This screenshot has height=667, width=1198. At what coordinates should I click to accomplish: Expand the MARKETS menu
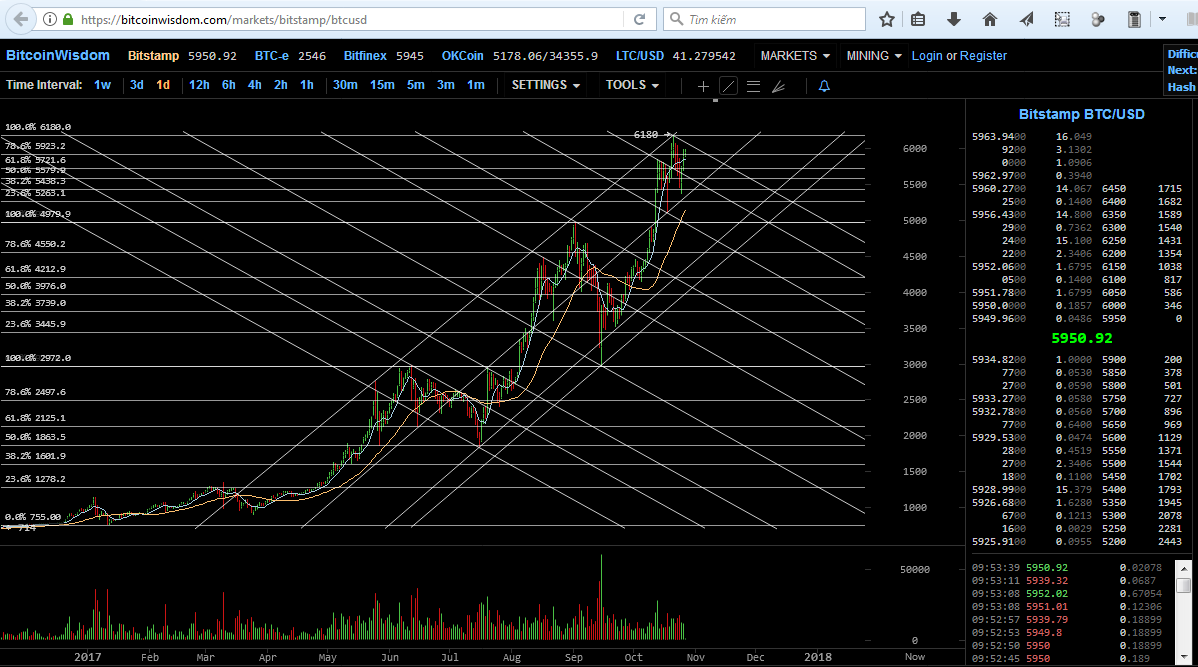point(795,56)
